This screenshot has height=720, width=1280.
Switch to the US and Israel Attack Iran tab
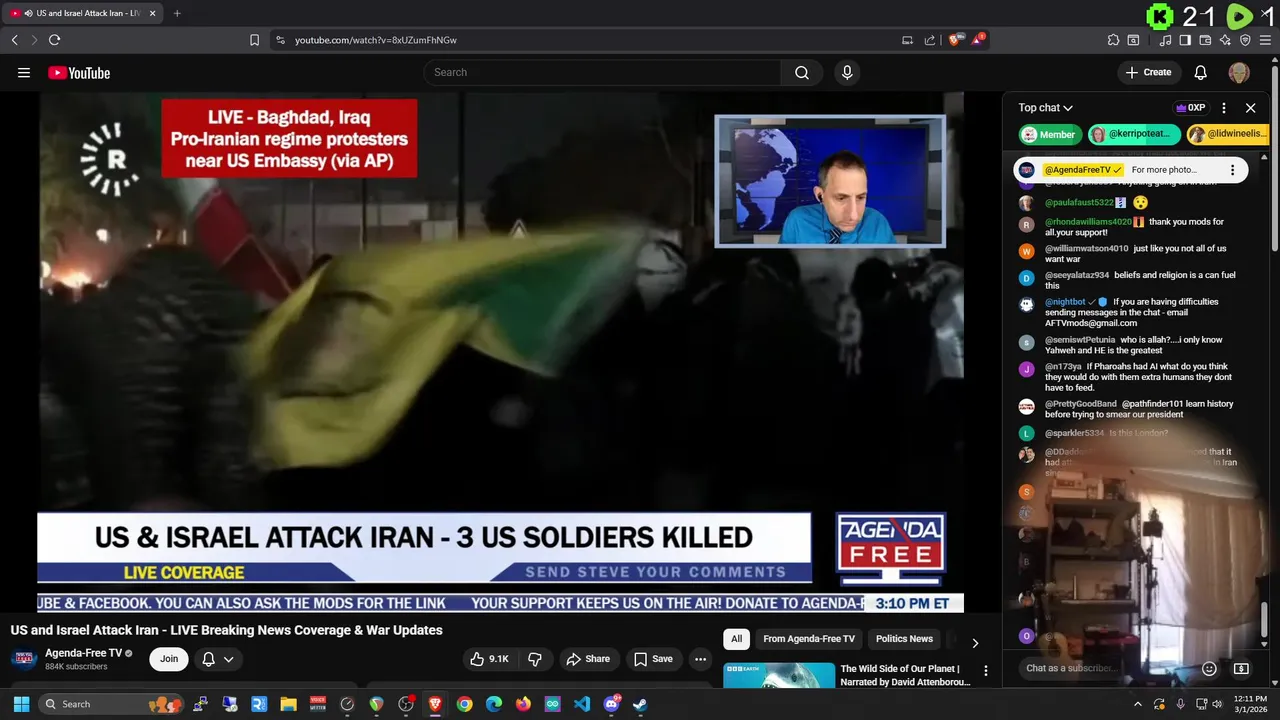tap(82, 13)
